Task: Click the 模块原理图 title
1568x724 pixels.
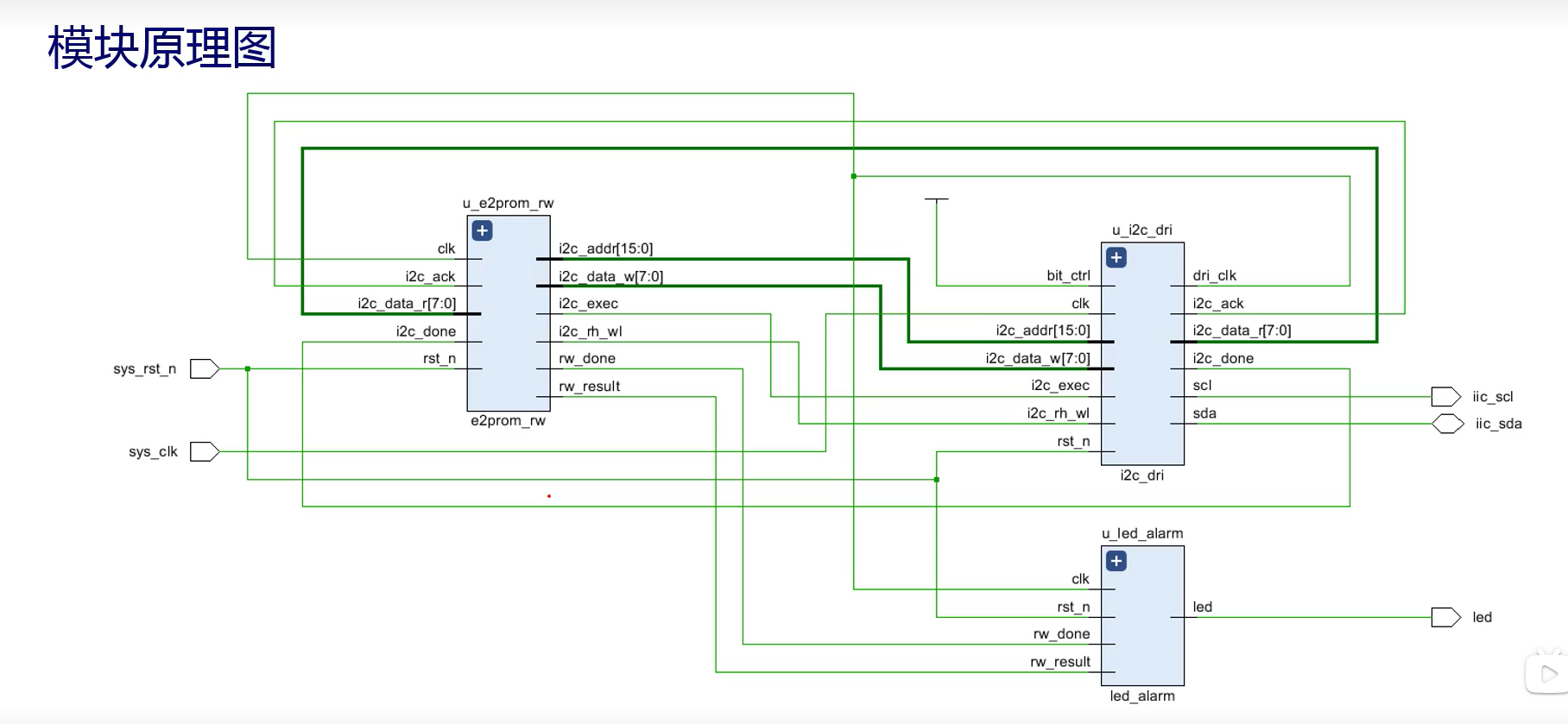Action: point(162,48)
